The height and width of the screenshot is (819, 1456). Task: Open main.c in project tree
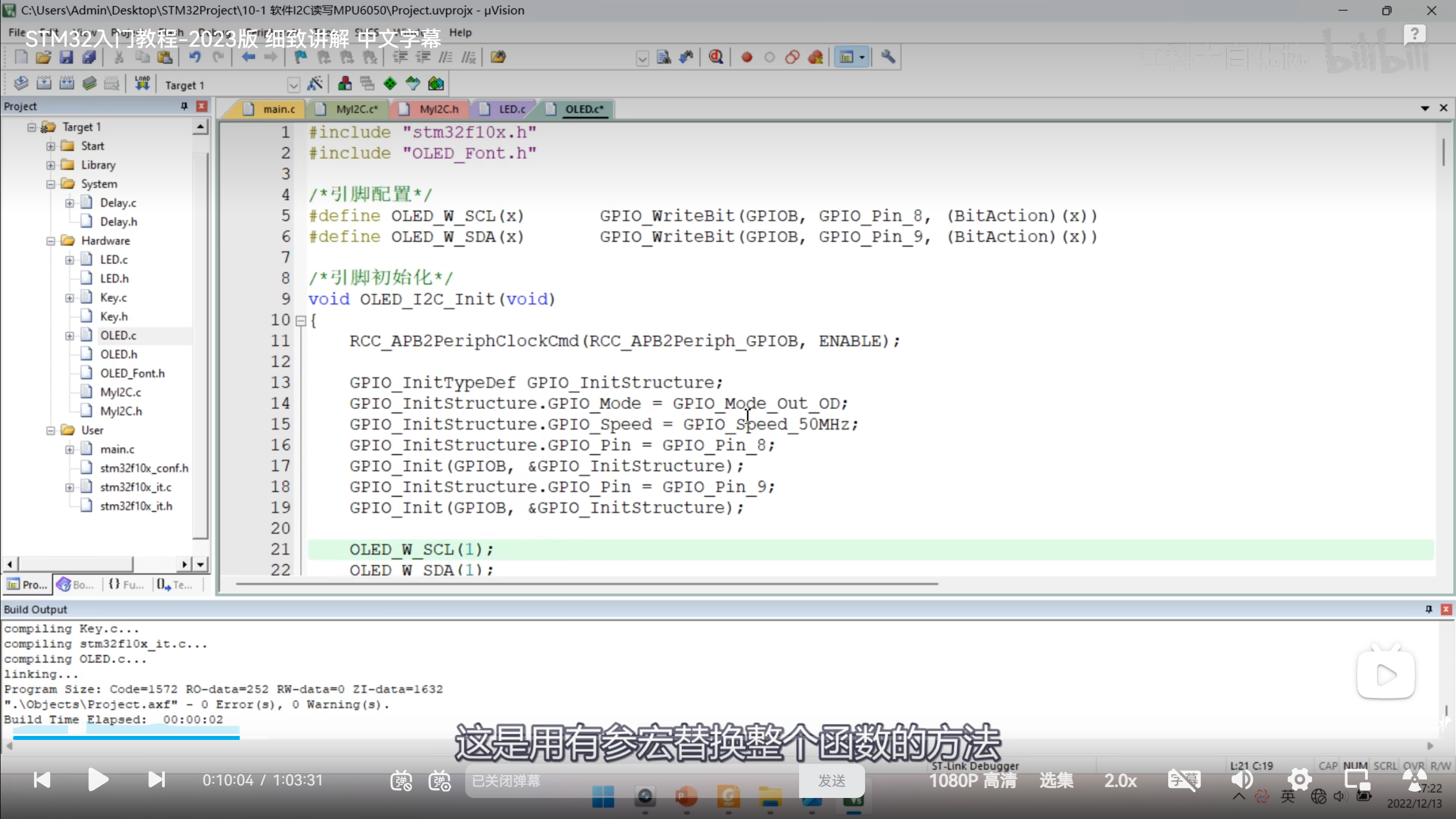(x=117, y=449)
